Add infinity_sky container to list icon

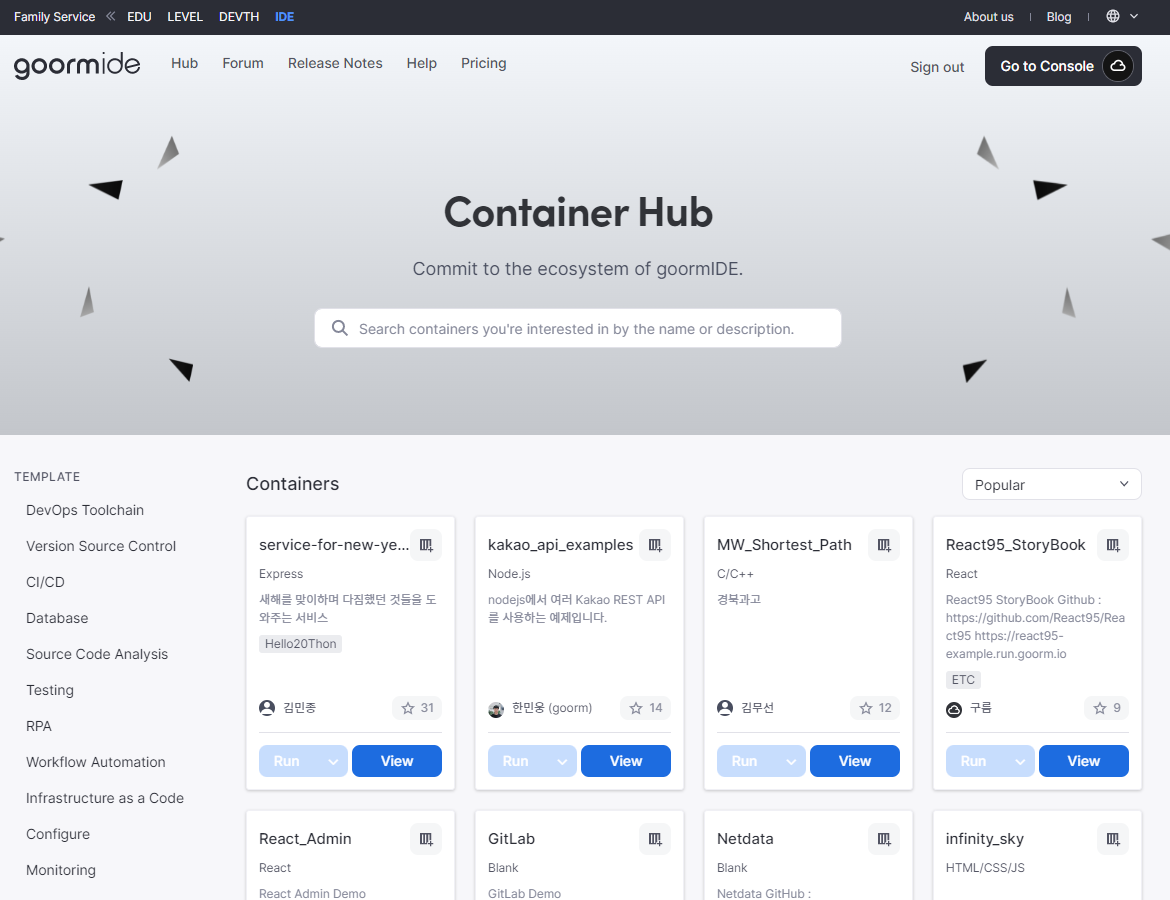click(x=1113, y=839)
